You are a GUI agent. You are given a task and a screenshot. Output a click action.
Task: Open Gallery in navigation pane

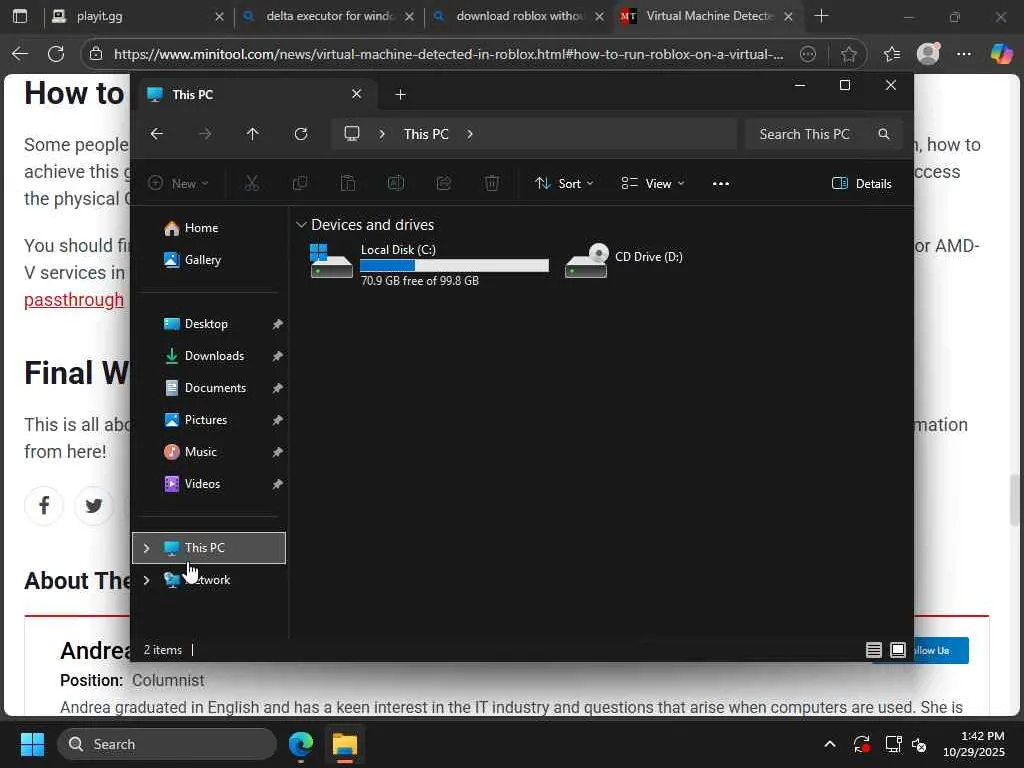(x=202, y=260)
